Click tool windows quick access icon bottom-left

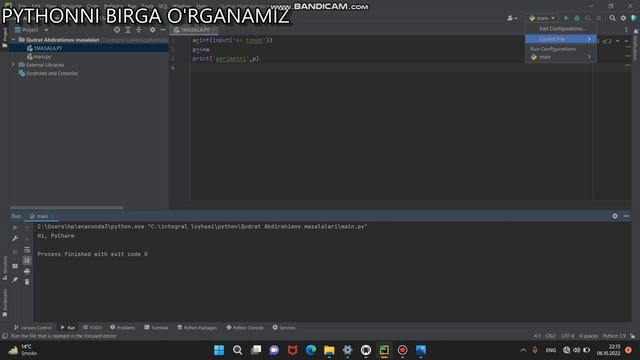pyautogui.click(x=5, y=336)
